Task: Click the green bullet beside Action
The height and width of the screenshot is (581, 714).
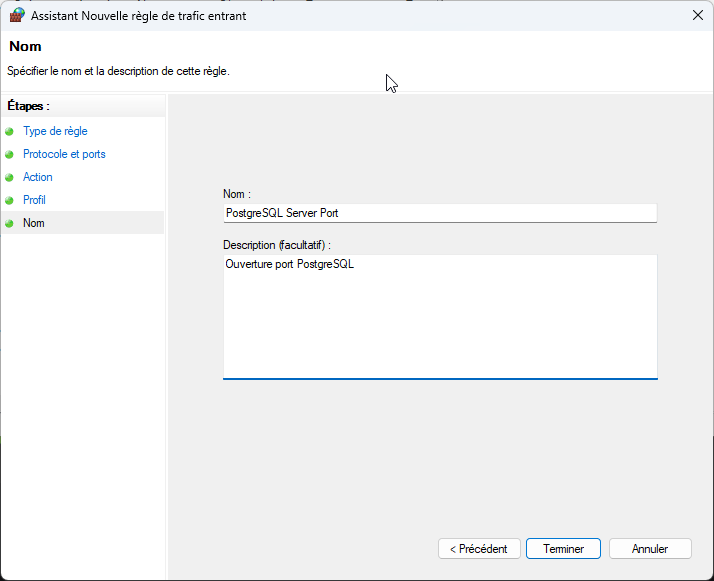Action: click(x=10, y=177)
